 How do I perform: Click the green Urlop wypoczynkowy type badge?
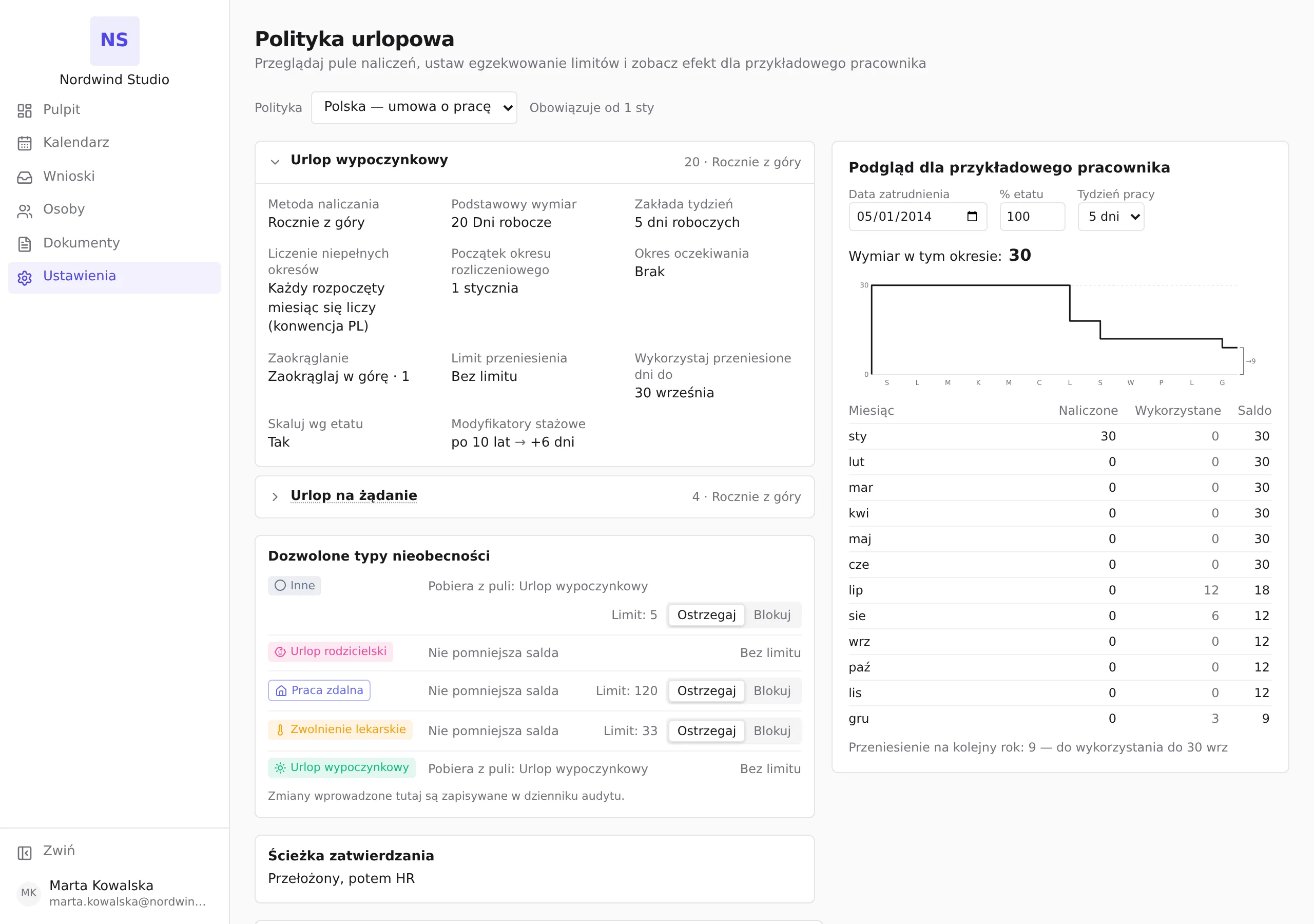click(x=342, y=768)
